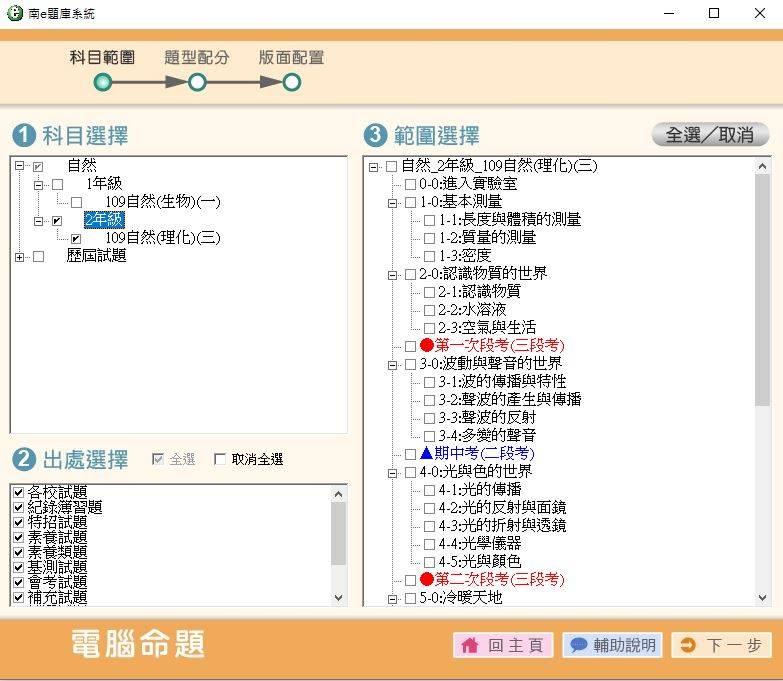Click source list scrollbar down arrow
783x681 pixels.
tap(339, 598)
